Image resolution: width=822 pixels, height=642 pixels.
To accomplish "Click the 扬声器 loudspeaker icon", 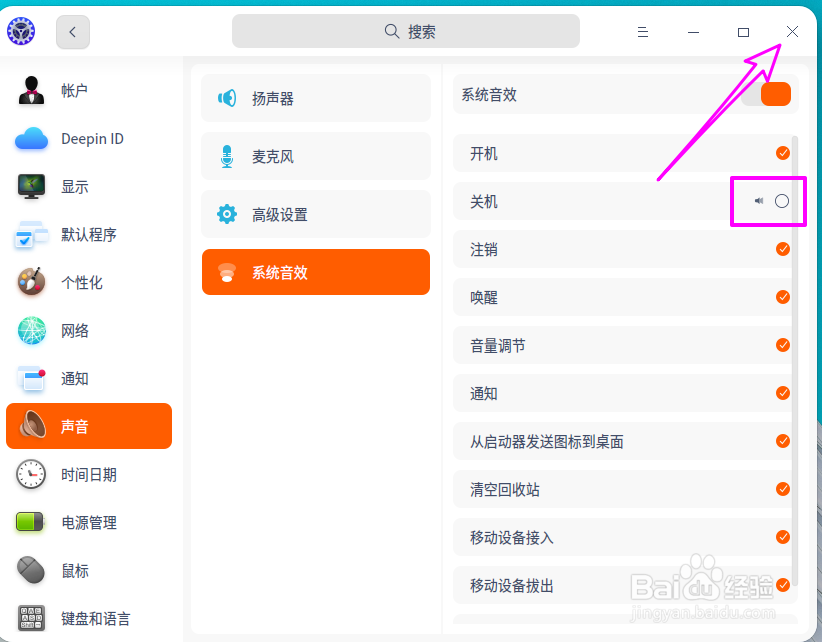I will 227,98.
